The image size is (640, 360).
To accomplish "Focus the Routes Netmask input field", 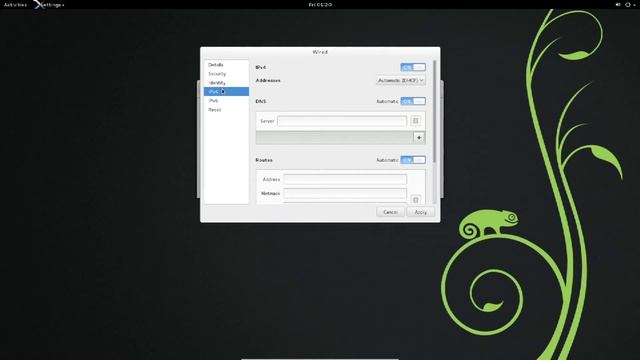I will [345, 193].
